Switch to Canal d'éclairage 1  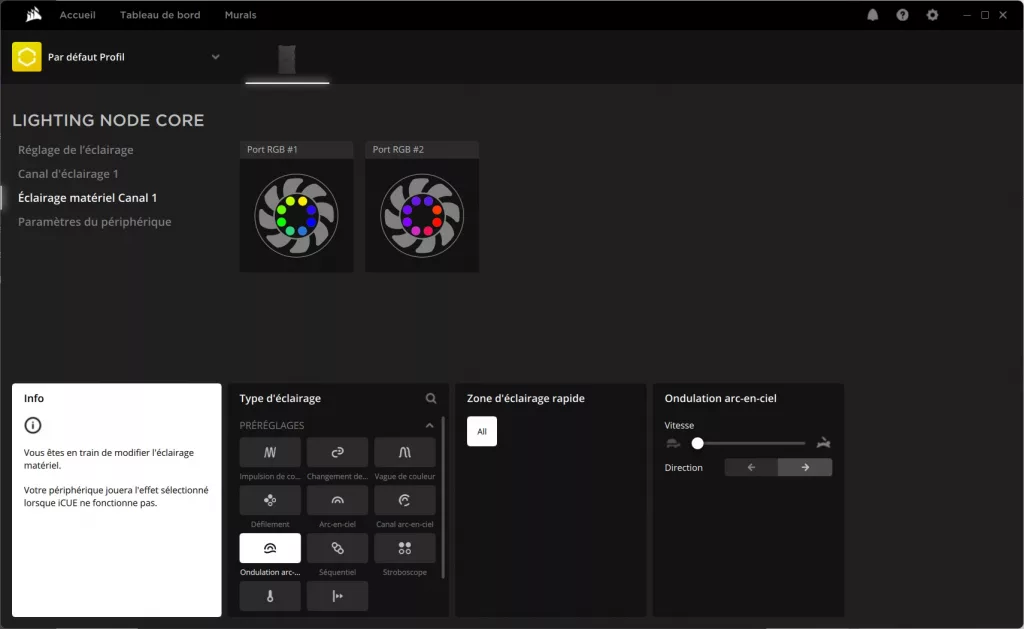click(68, 174)
